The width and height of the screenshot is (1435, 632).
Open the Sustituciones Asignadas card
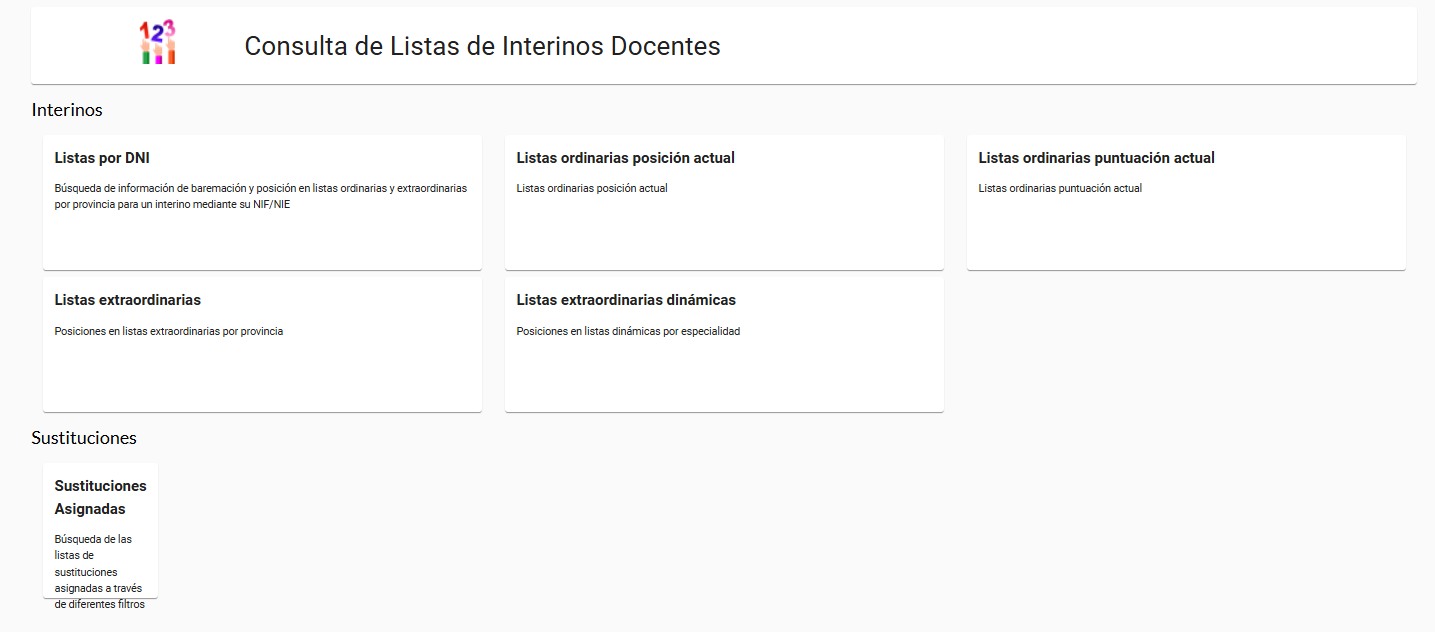pyautogui.click(x=100, y=497)
